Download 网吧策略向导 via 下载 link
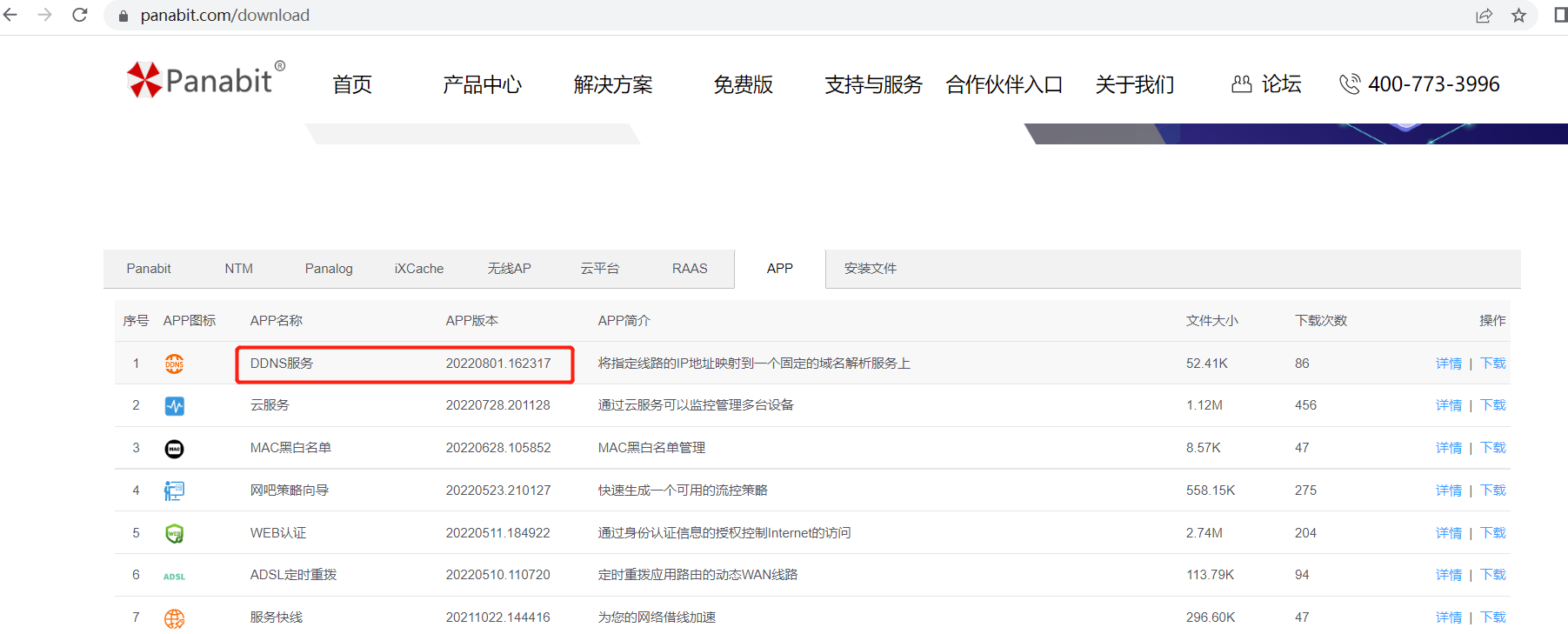Image resolution: width=1568 pixels, height=634 pixels. point(1493,491)
